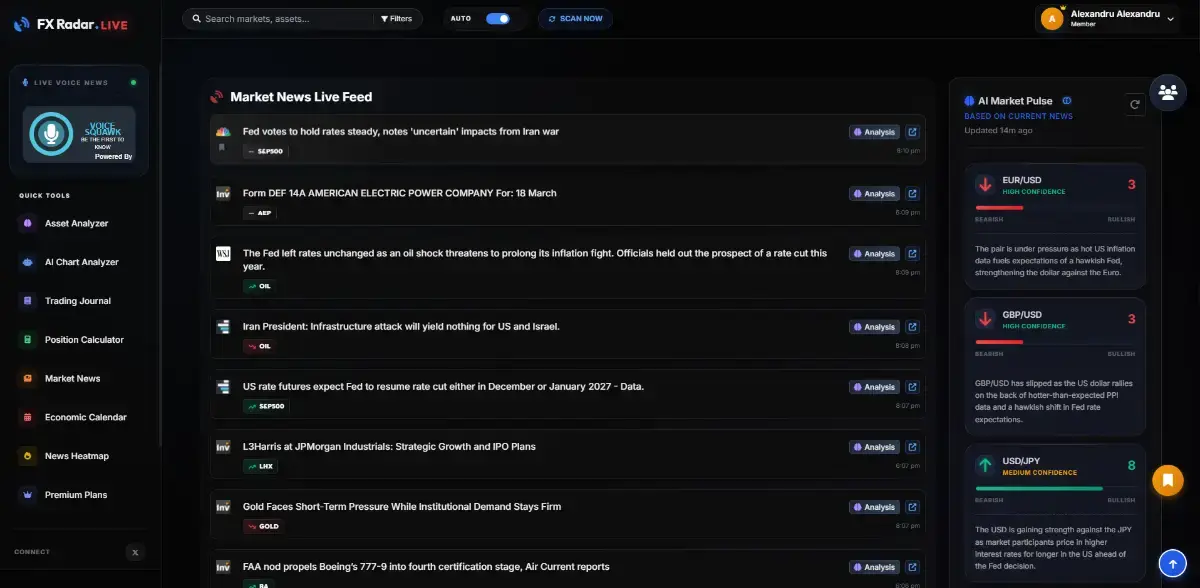Open AI Chart Analyzer
The image size is (1200, 588).
tap(81, 262)
